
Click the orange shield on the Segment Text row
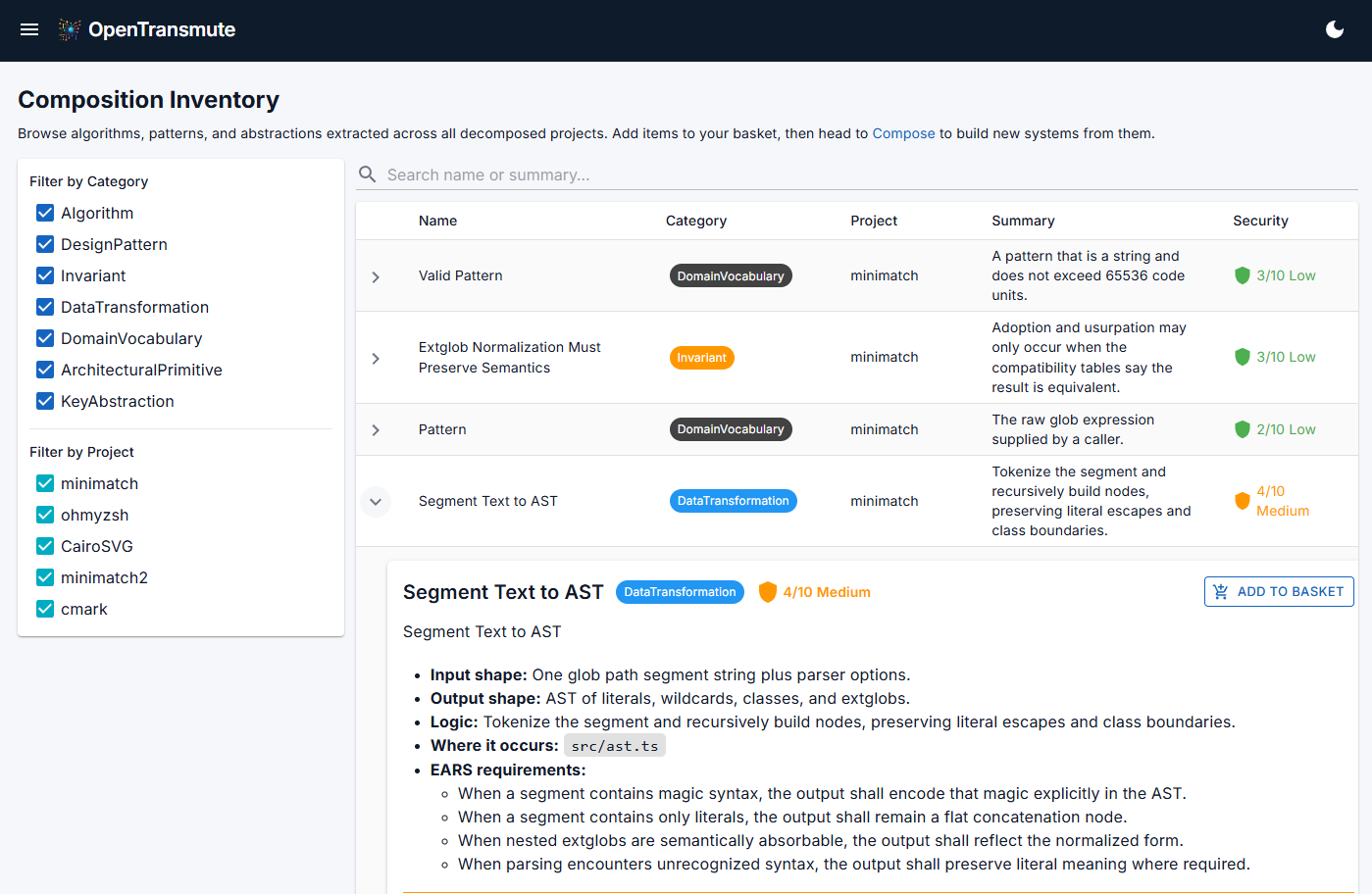click(1243, 500)
